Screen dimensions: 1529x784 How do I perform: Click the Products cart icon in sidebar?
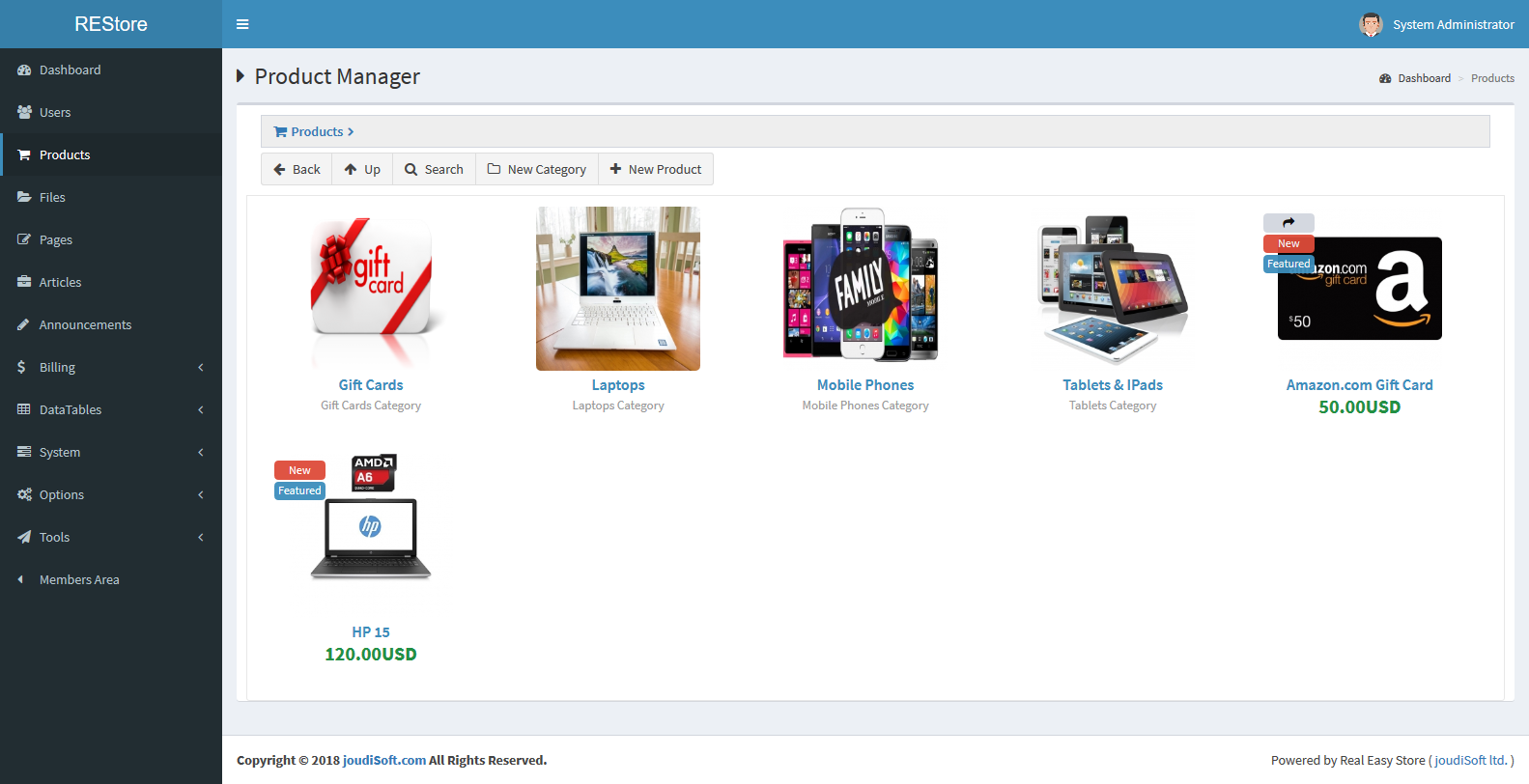pos(24,154)
